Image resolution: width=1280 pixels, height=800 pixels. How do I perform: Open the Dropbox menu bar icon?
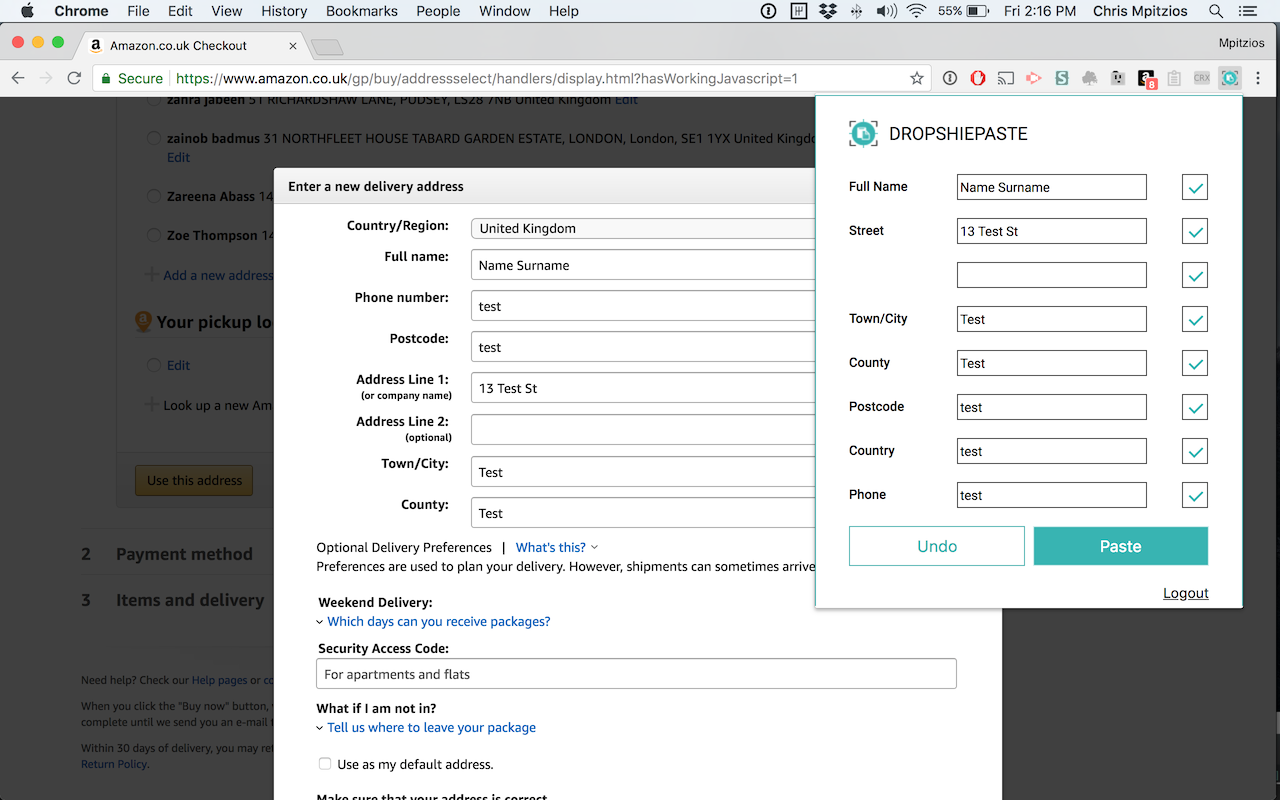pos(827,11)
